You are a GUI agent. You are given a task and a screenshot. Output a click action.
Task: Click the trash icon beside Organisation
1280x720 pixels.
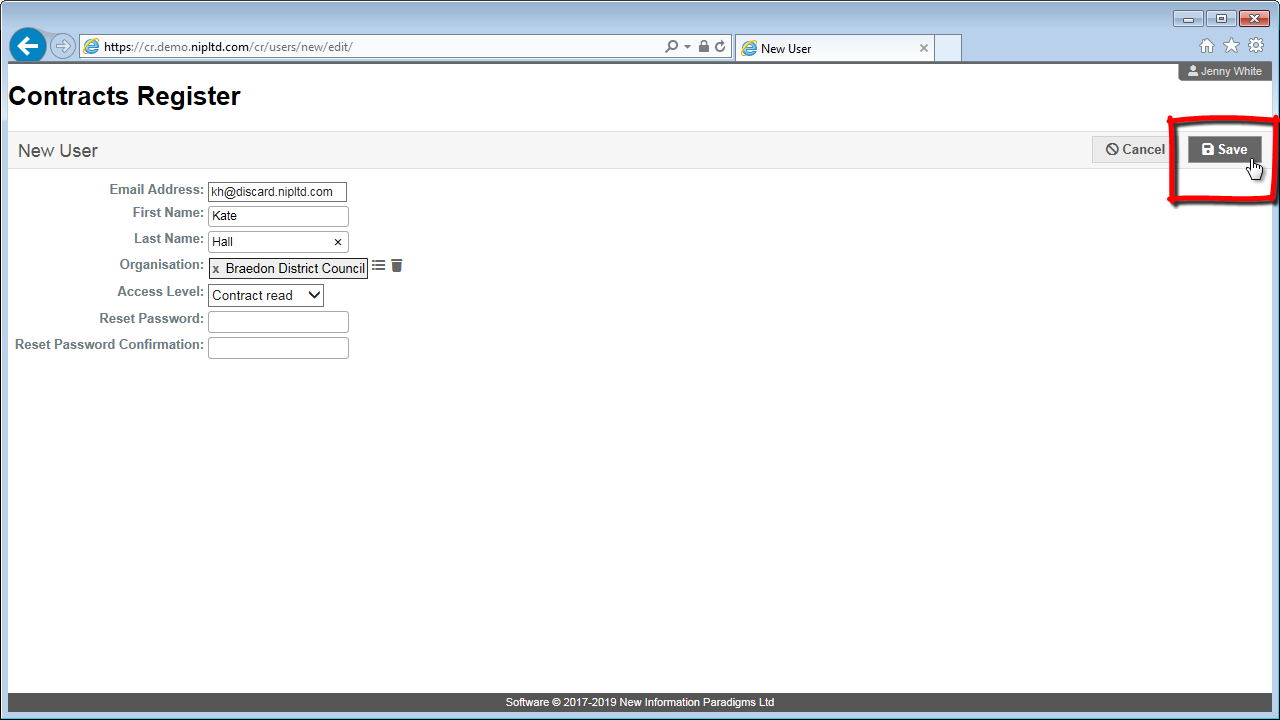[x=397, y=266]
